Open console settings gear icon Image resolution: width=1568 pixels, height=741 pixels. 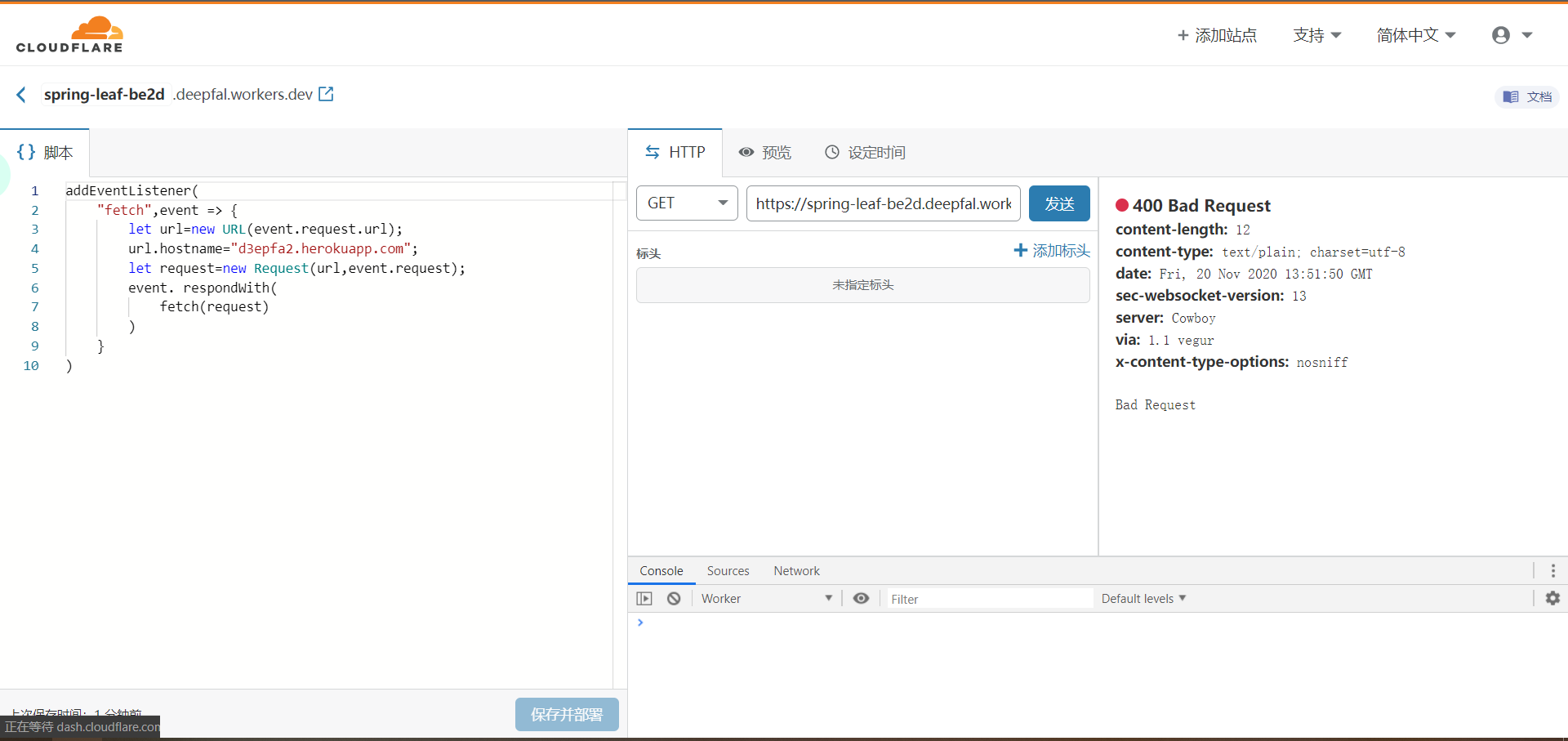click(x=1552, y=598)
